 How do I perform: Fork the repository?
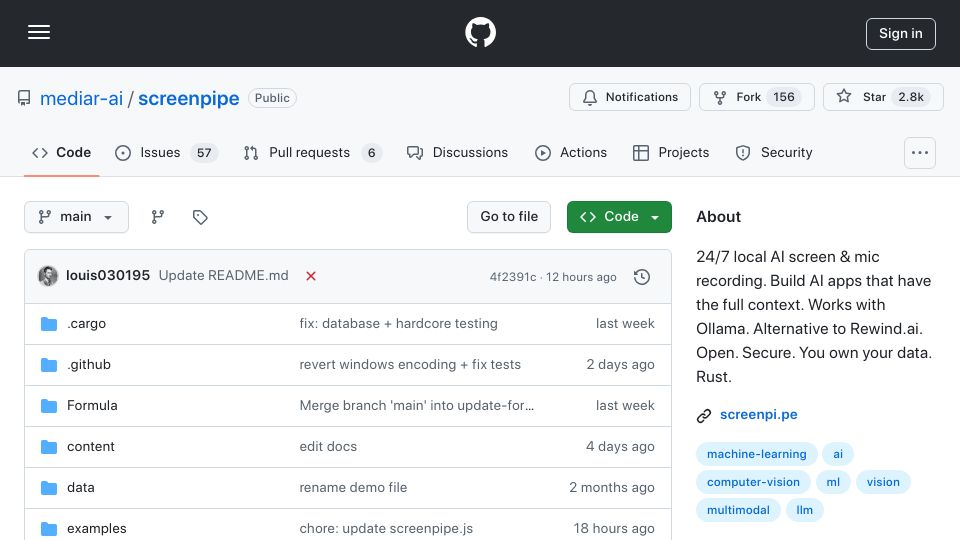[x=757, y=97]
